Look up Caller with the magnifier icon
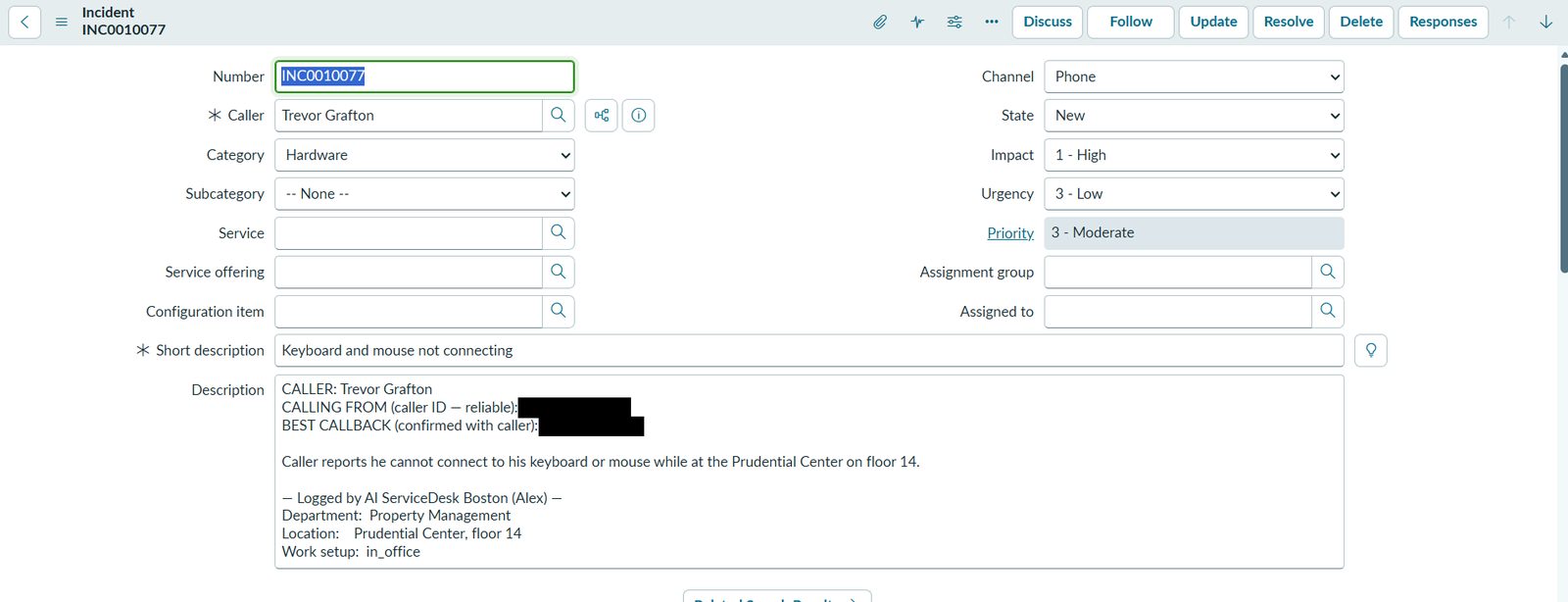The width and height of the screenshot is (1568, 602). coord(559,115)
